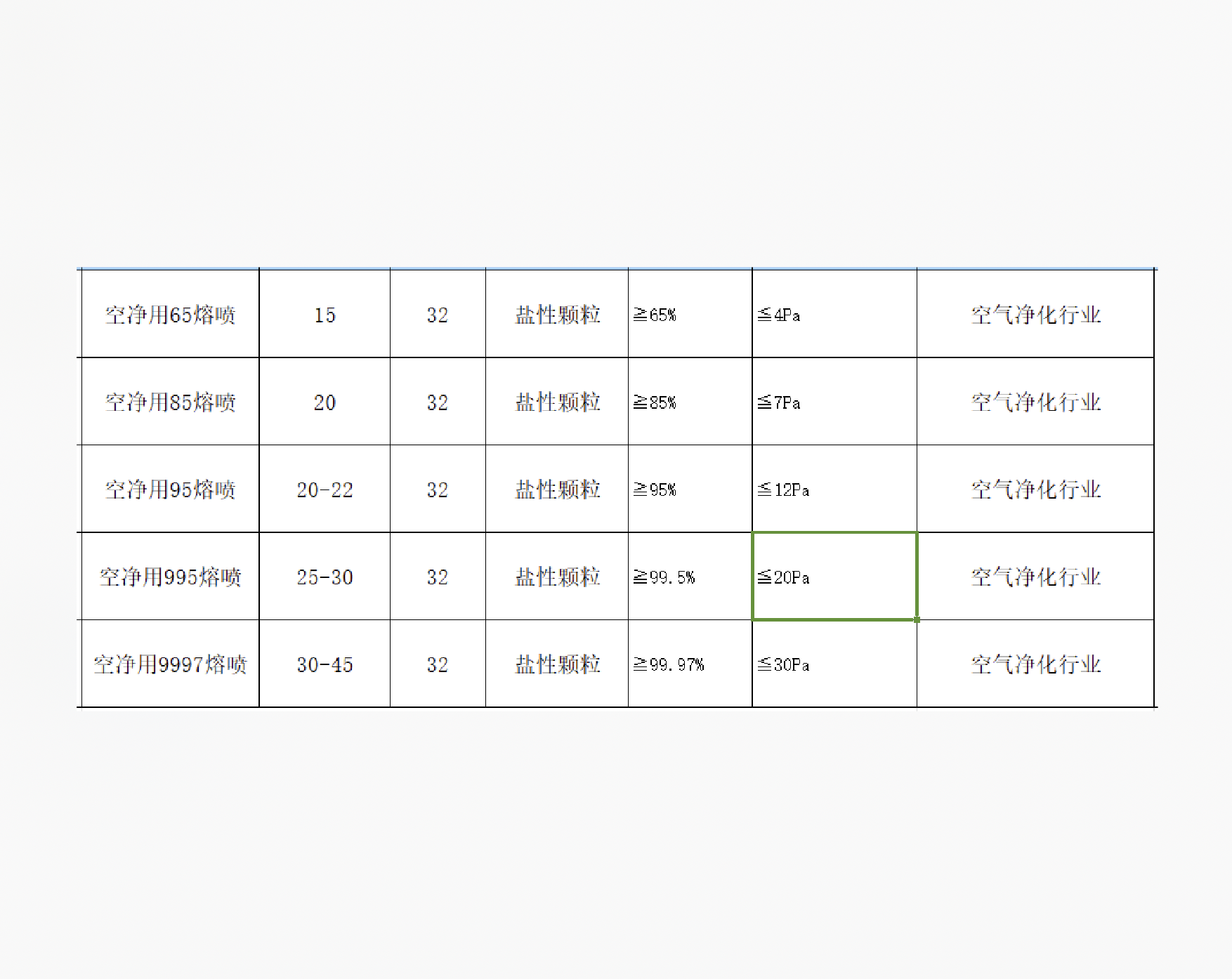Select efficiency cell ≧85%
The height and width of the screenshot is (979, 1232).
tap(690, 402)
